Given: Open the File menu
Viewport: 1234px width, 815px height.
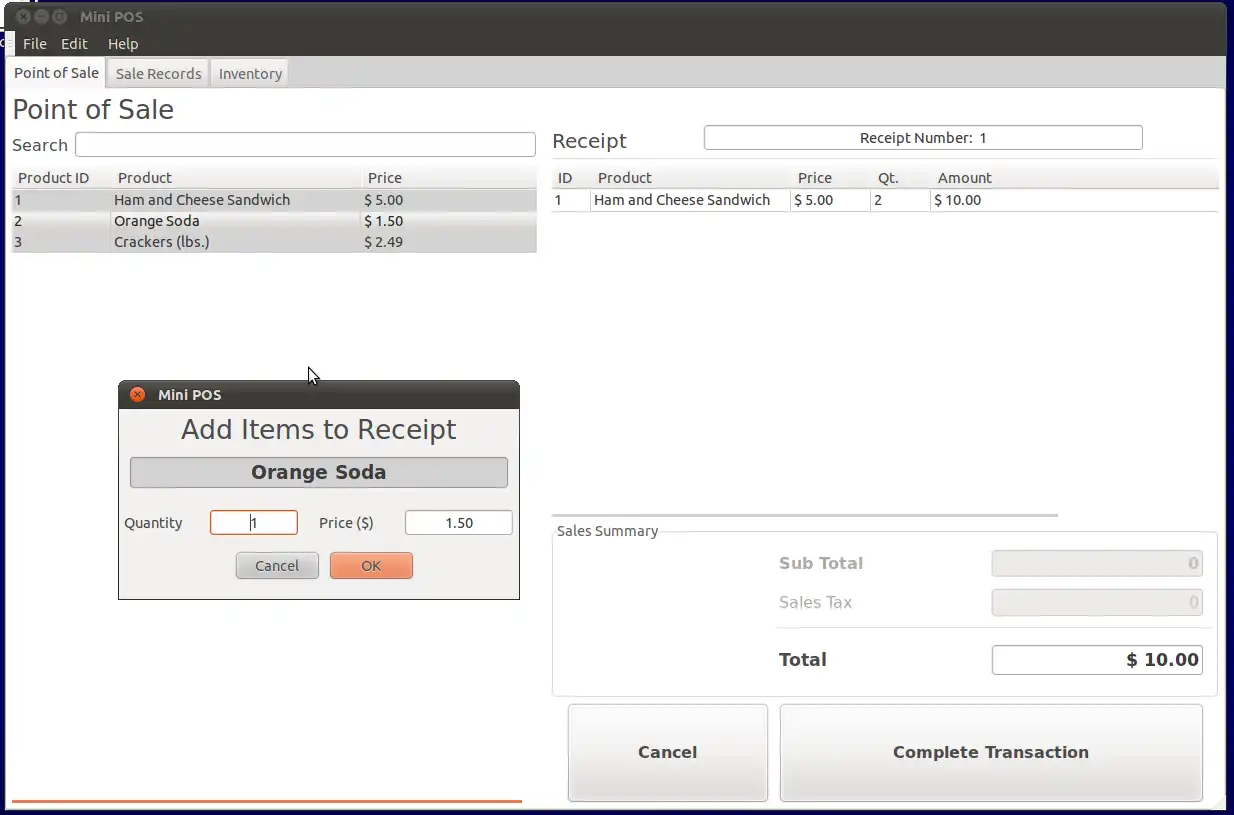Looking at the screenshot, I should [35, 44].
